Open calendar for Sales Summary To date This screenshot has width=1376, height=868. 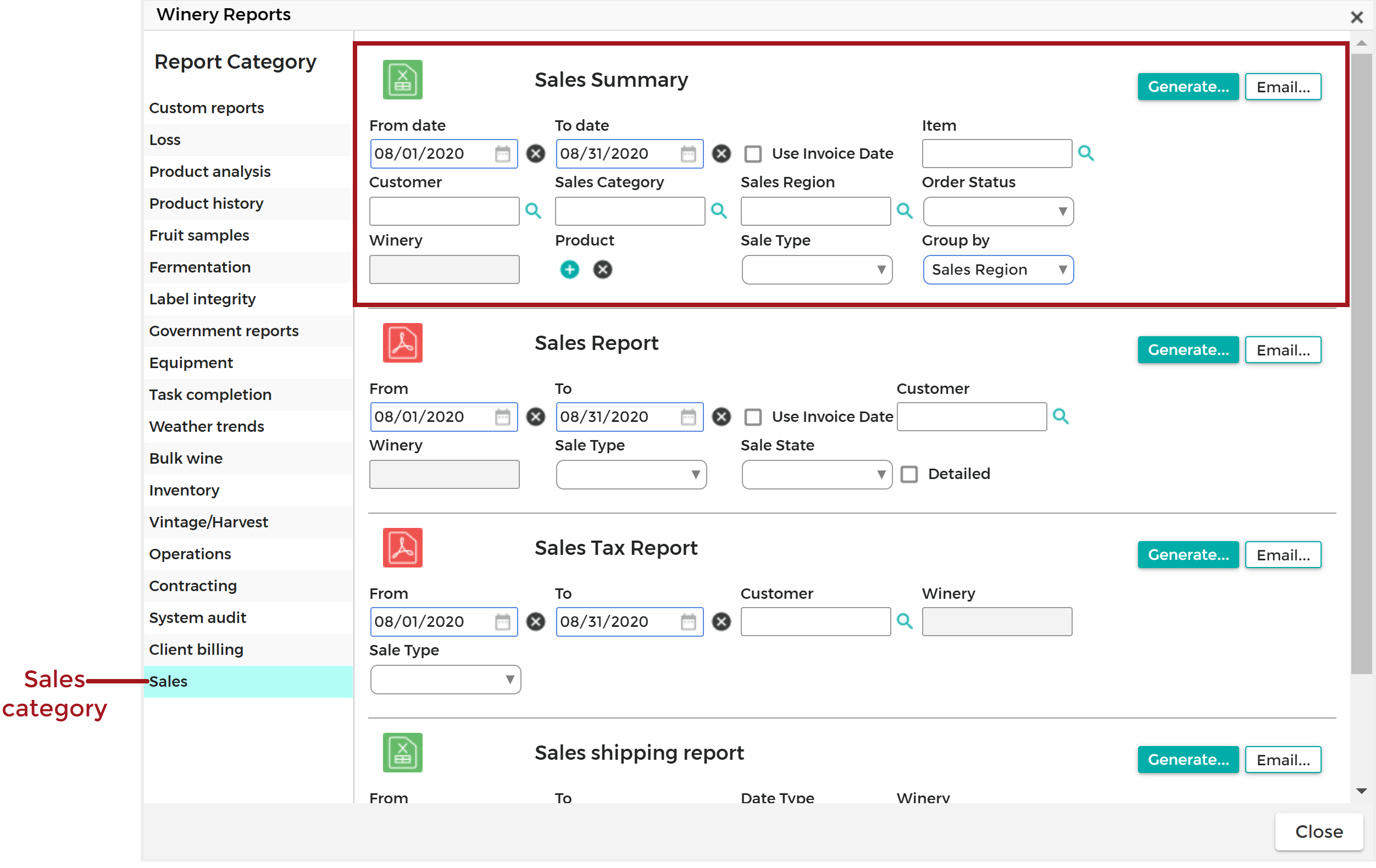pos(688,154)
